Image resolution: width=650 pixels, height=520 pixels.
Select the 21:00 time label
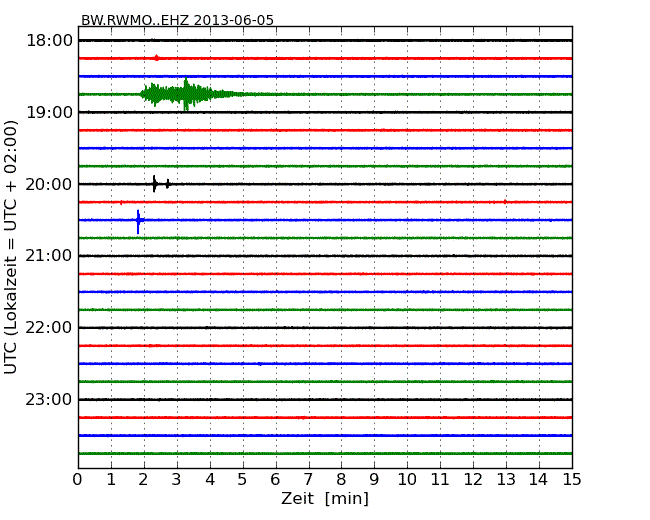tap(49, 256)
